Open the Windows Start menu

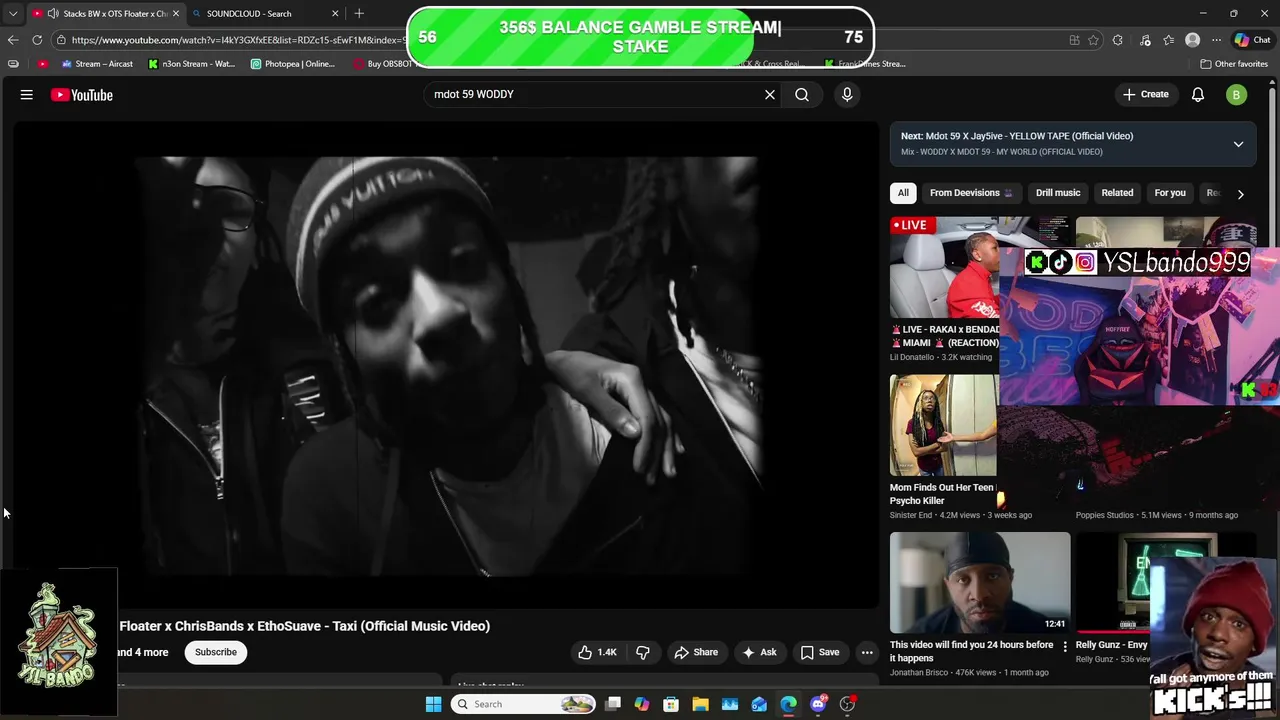[434, 704]
